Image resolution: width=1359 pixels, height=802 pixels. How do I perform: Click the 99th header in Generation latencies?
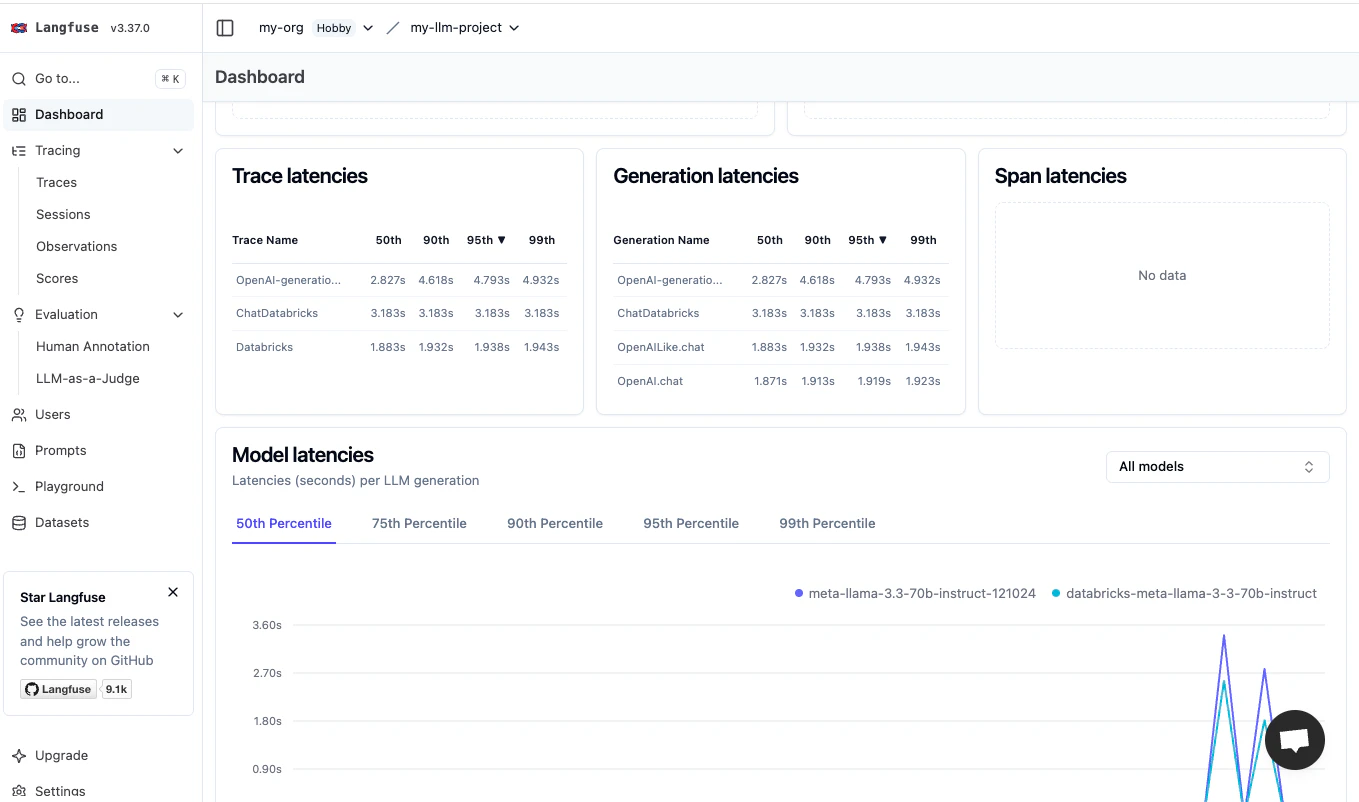(923, 240)
